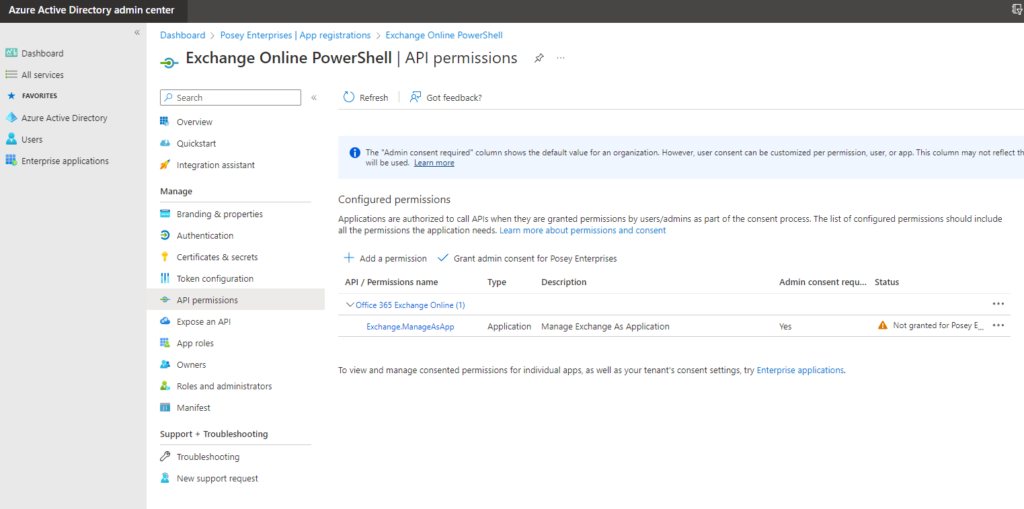Click the Dashboard breadcrumb
Viewport: 1024px width, 509px height.
point(182,35)
